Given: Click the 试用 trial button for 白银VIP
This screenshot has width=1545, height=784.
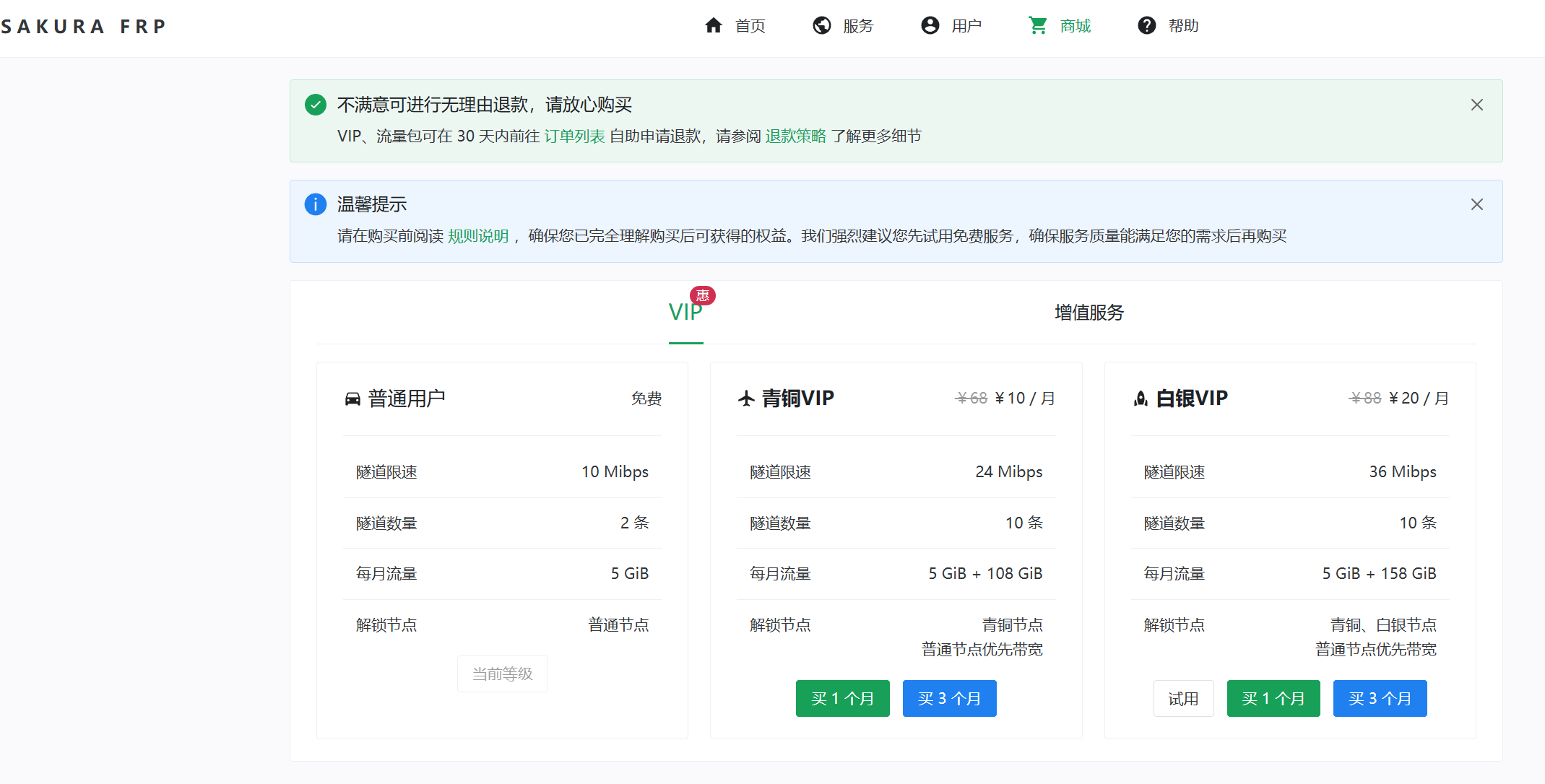Looking at the screenshot, I should pos(1183,698).
